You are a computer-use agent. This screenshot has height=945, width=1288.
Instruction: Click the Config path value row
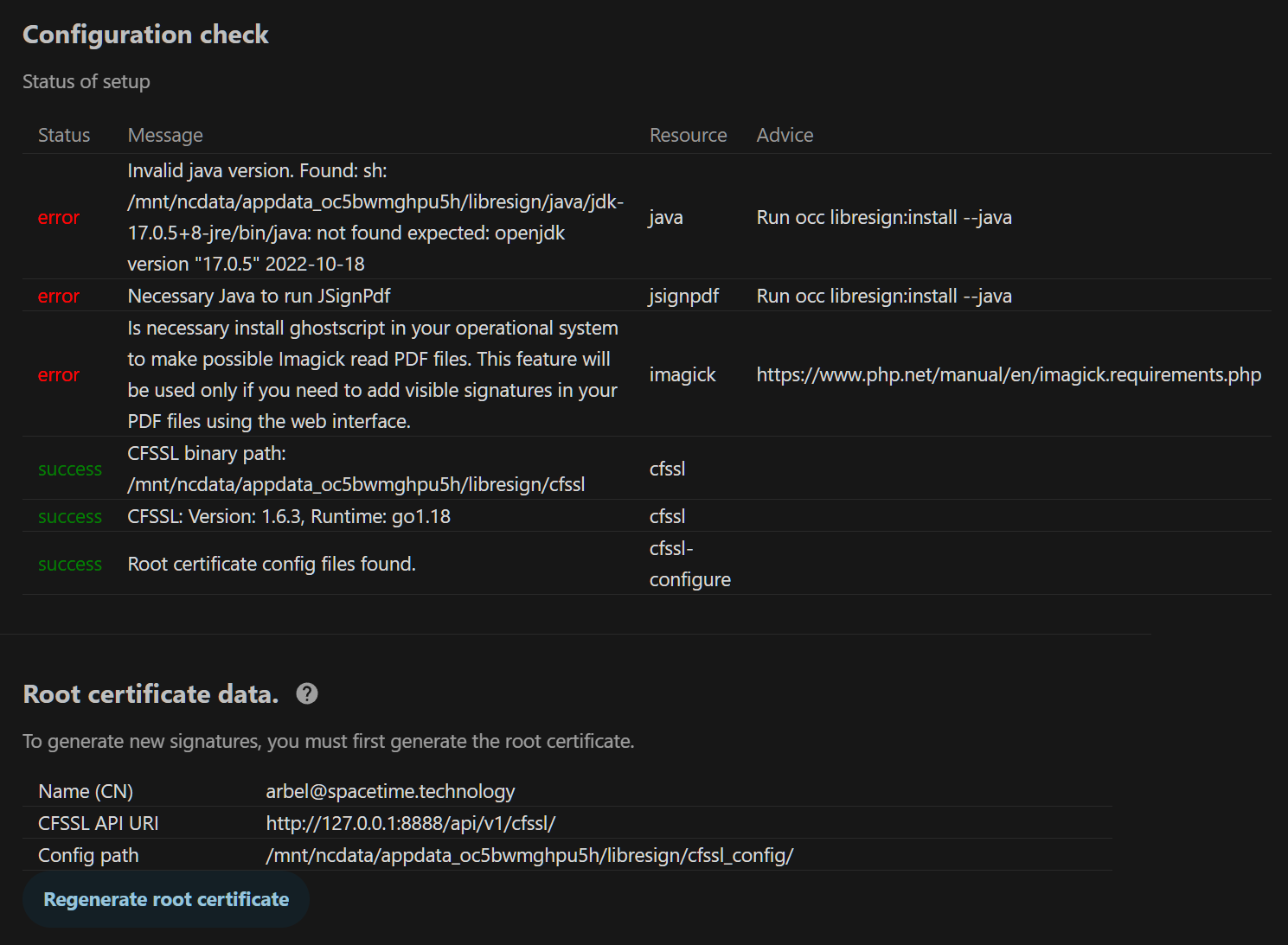tap(529, 855)
